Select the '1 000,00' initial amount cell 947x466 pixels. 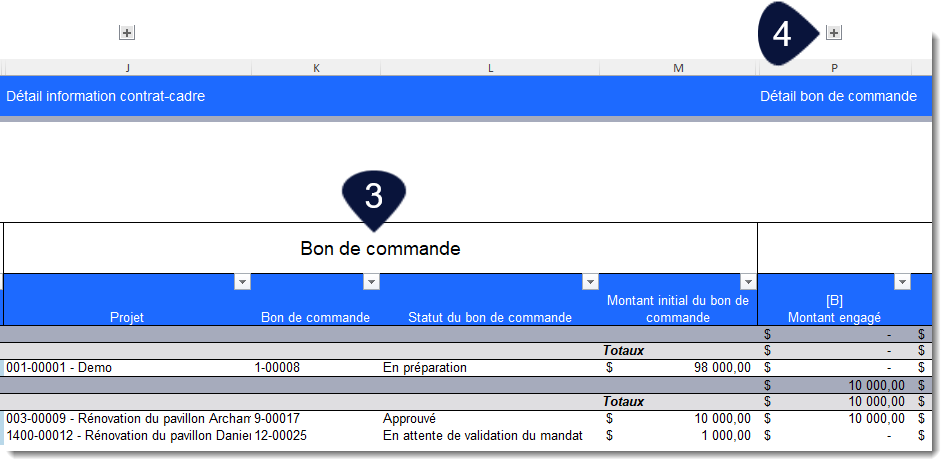point(678,435)
